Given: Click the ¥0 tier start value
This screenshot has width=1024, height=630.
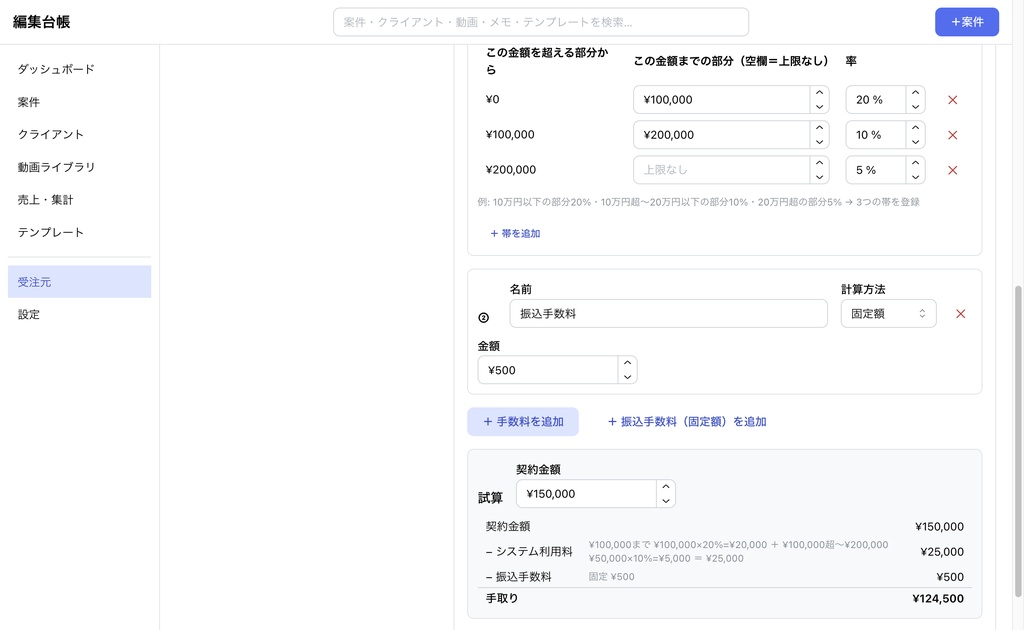Looking at the screenshot, I should tap(492, 99).
